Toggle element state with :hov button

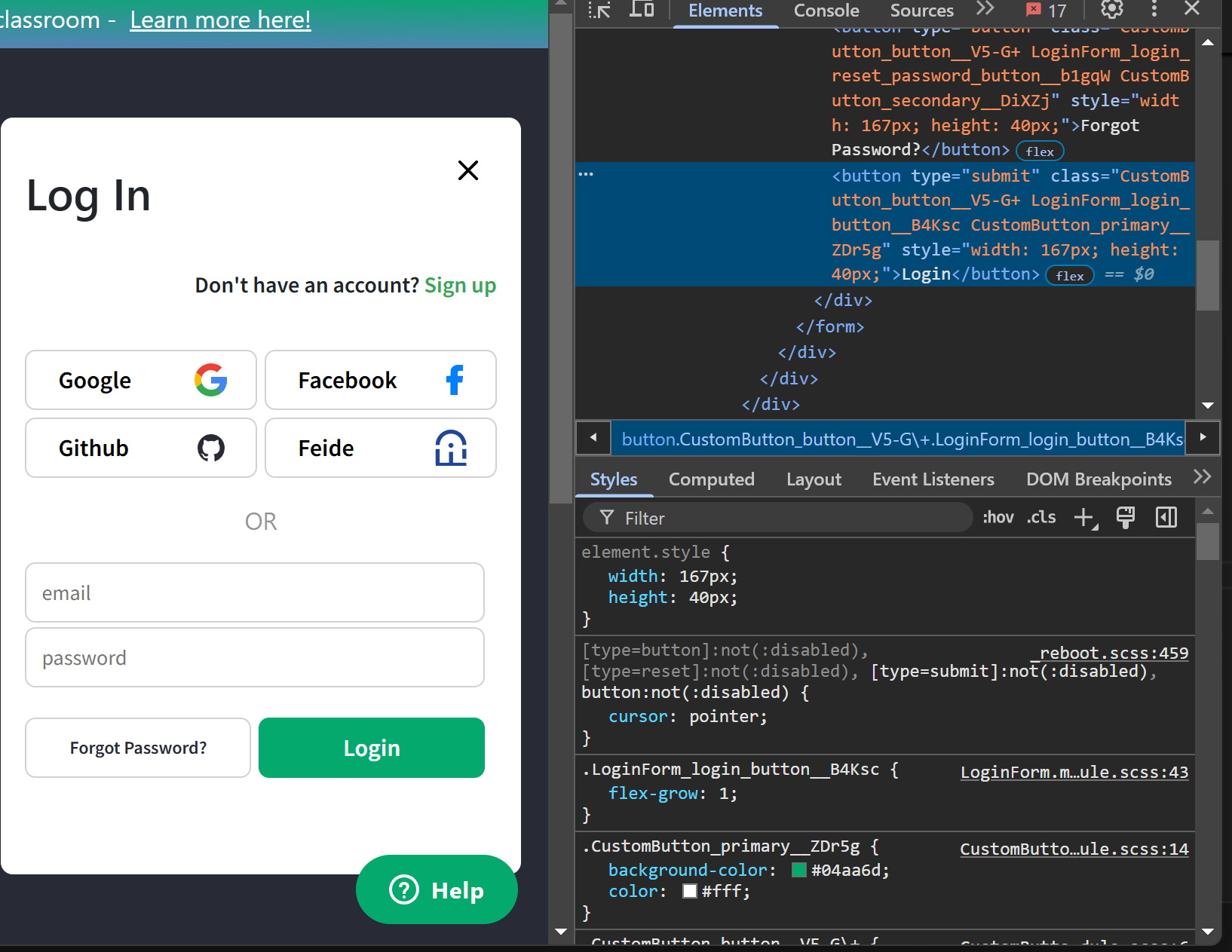[x=998, y=517]
